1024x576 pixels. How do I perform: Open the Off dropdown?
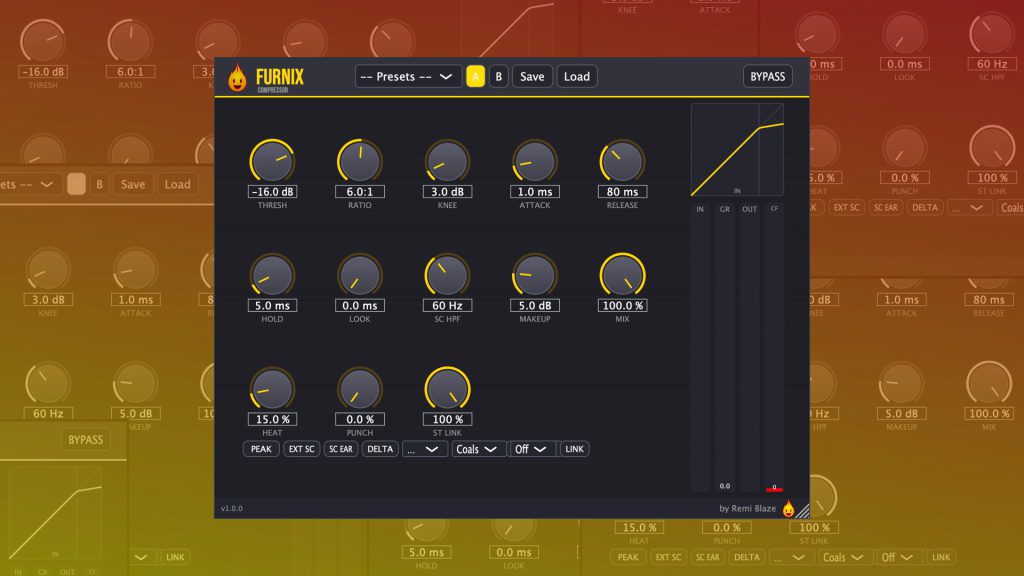[x=532, y=449]
